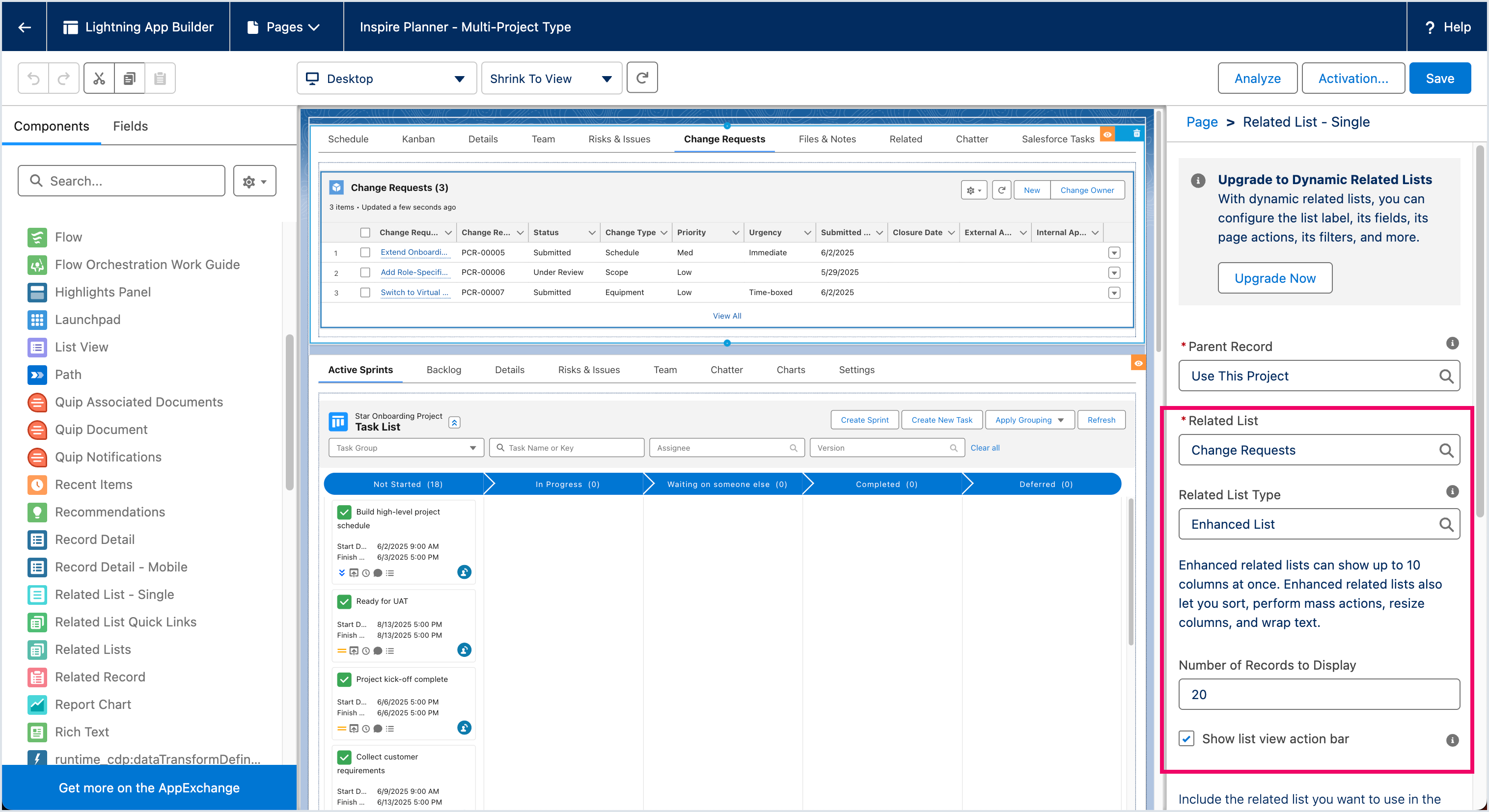Image resolution: width=1489 pixels, height=812 pixels.
Task: Click the Number of Records to Display field
Action: click(x=1319, y=695)
